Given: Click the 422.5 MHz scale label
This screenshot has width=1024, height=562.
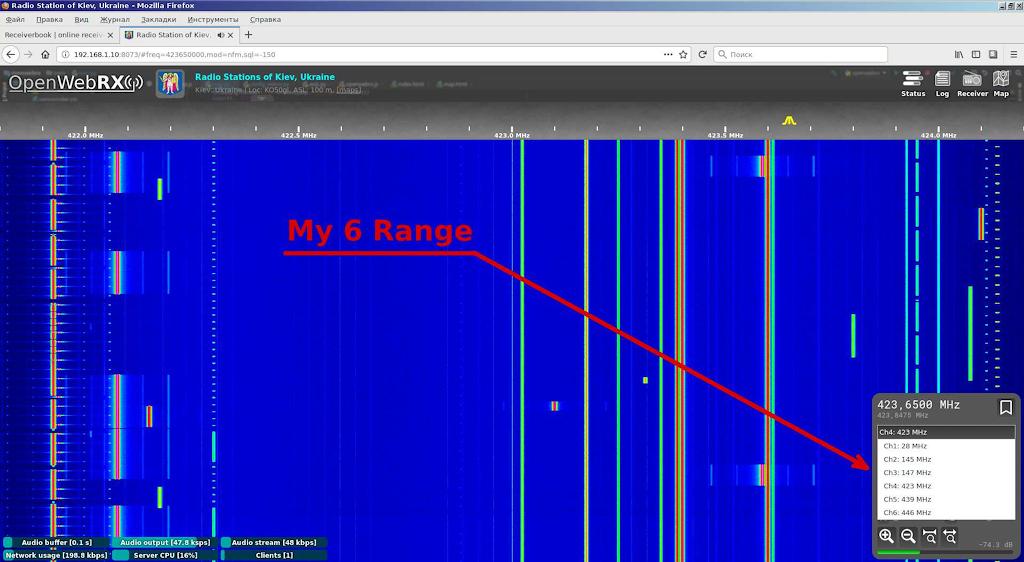Looking at the screenshot, I should click(298, 135).
